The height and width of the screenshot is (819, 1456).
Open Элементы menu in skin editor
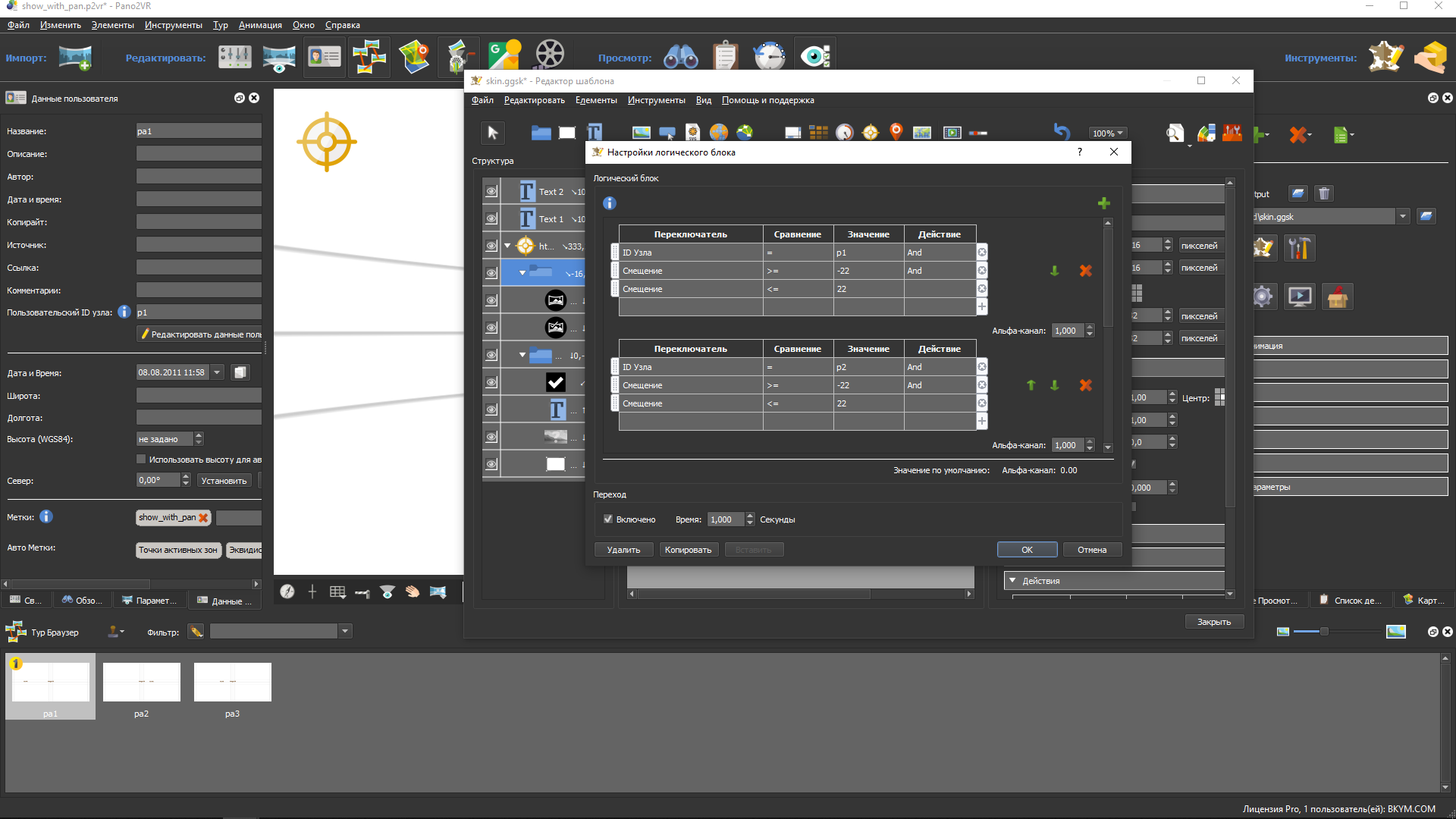tap(595, 100)
